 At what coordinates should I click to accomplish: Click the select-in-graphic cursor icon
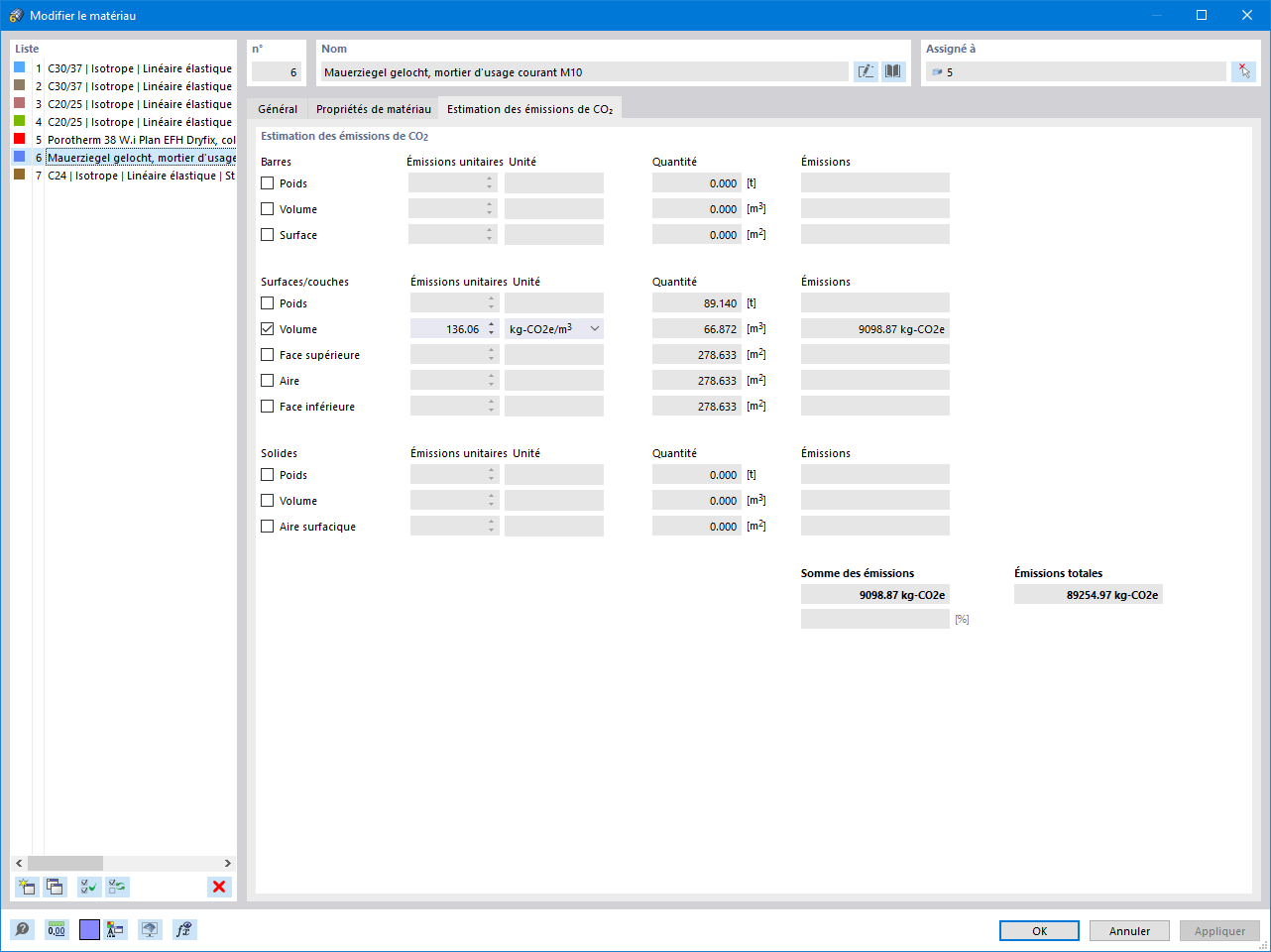coord(1244,71)
